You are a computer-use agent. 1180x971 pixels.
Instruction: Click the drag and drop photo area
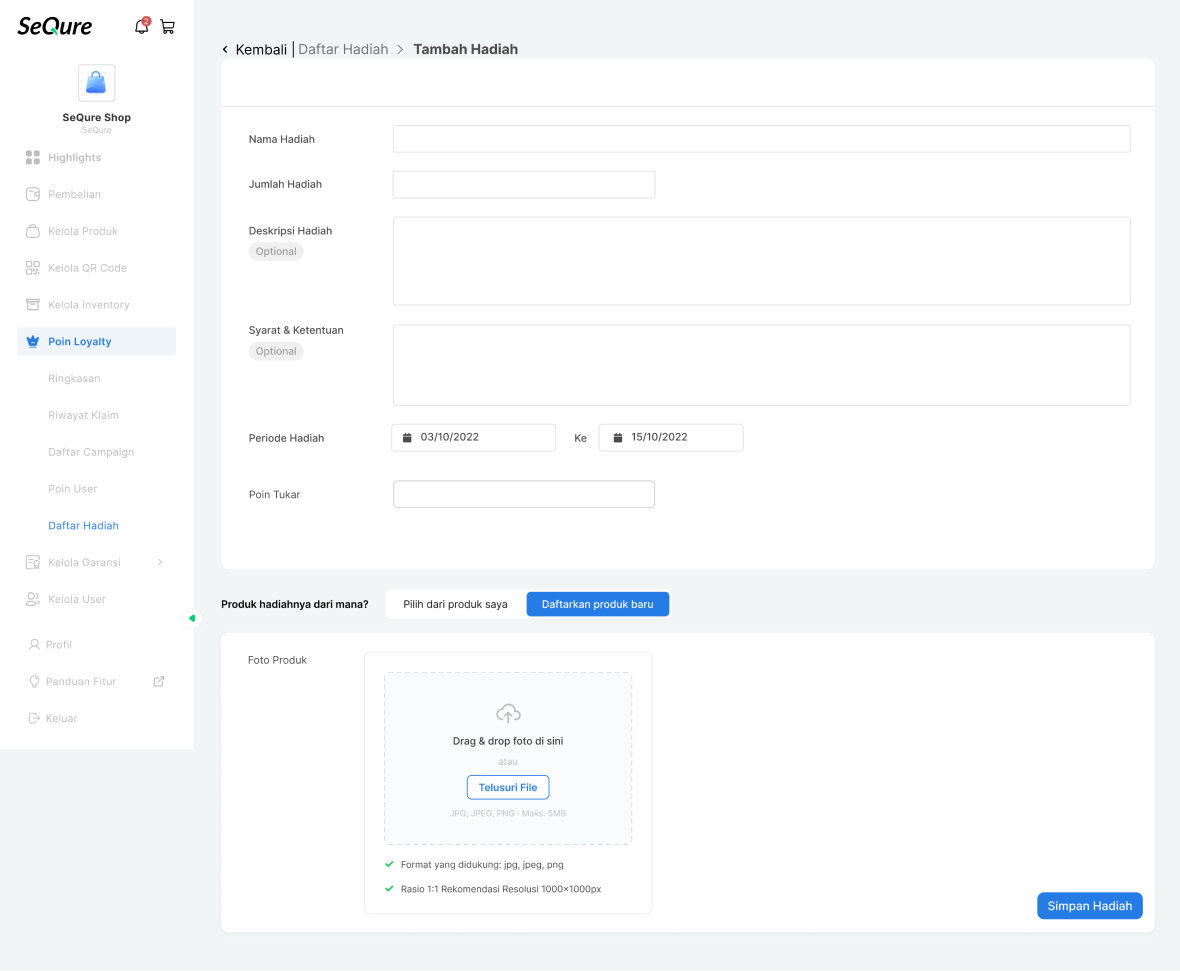tap(508, 759)
